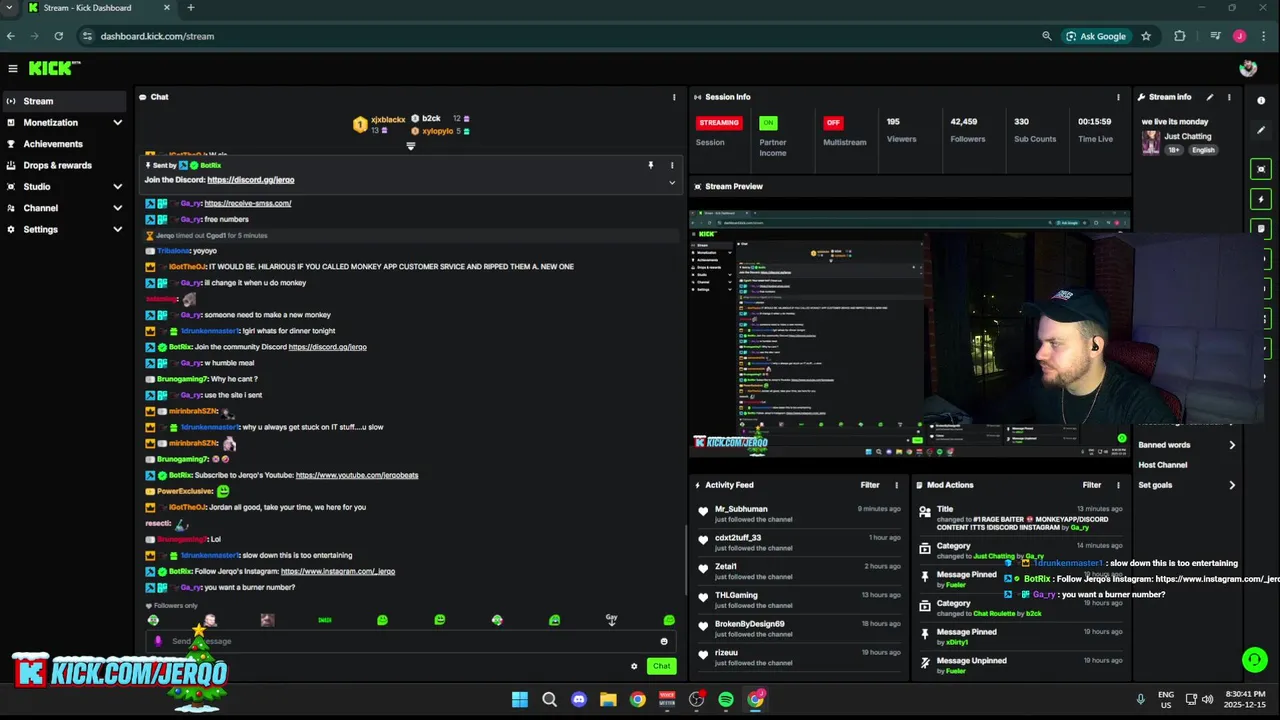Open the green support chat bubble
Image resolution: width=1280 pixels, height=720 pixels.
click(x=1254, y=660)
